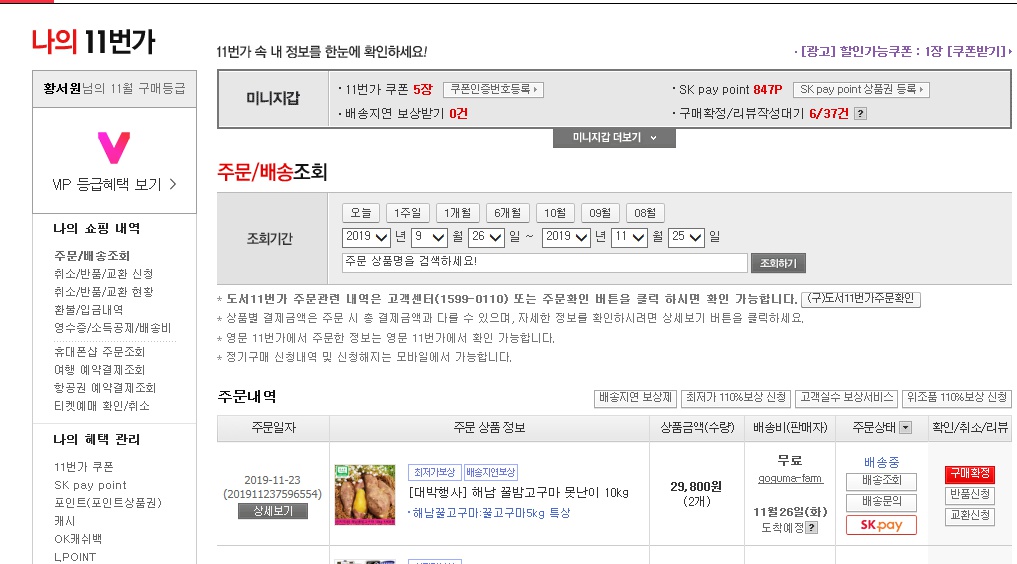Viewport: 1017px width, 564px height.
Task: Click the 교환신청 button
Action: [x=970, y=516]
